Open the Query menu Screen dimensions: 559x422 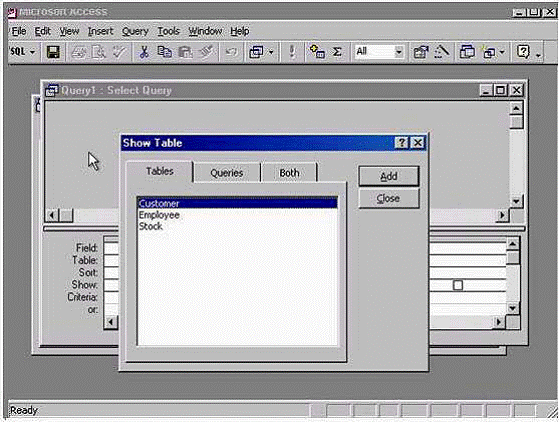135,31
